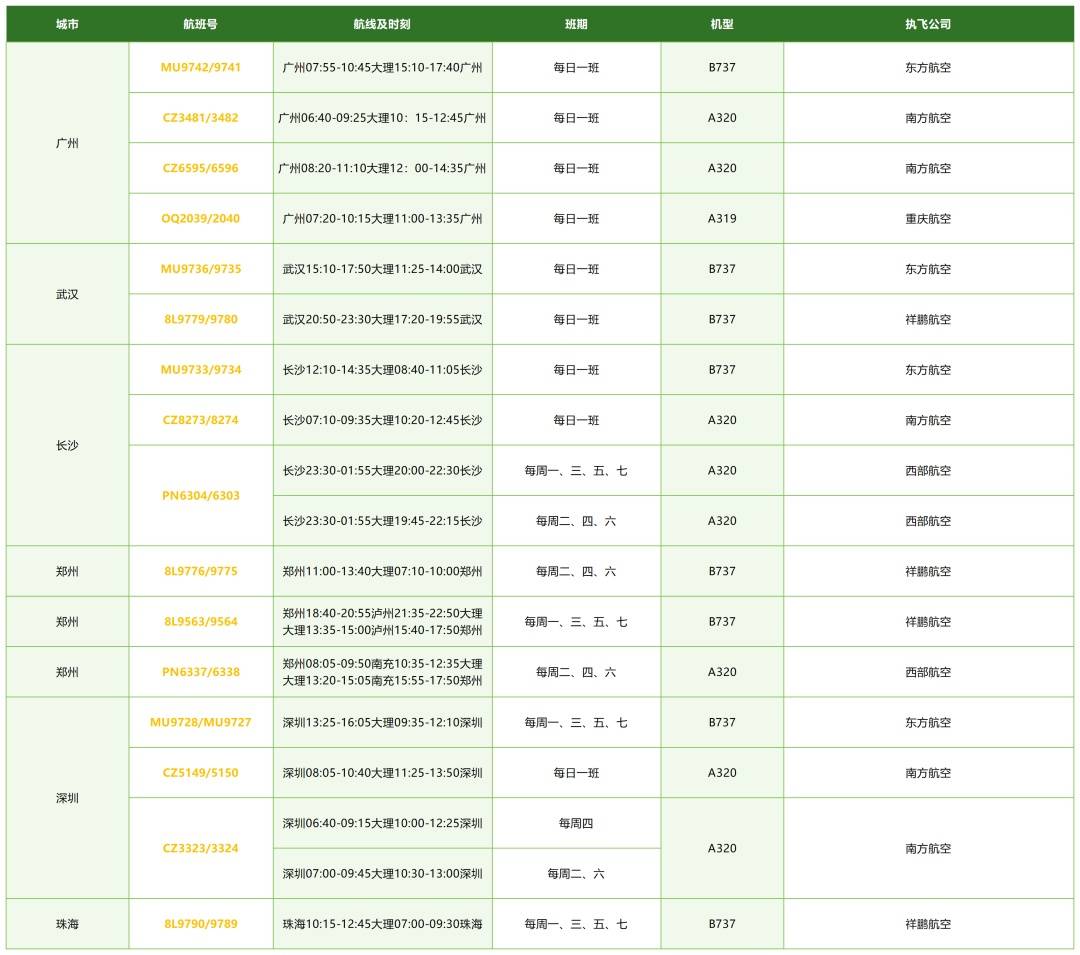Select flight number CZ6595/6596

click(201, 168)
